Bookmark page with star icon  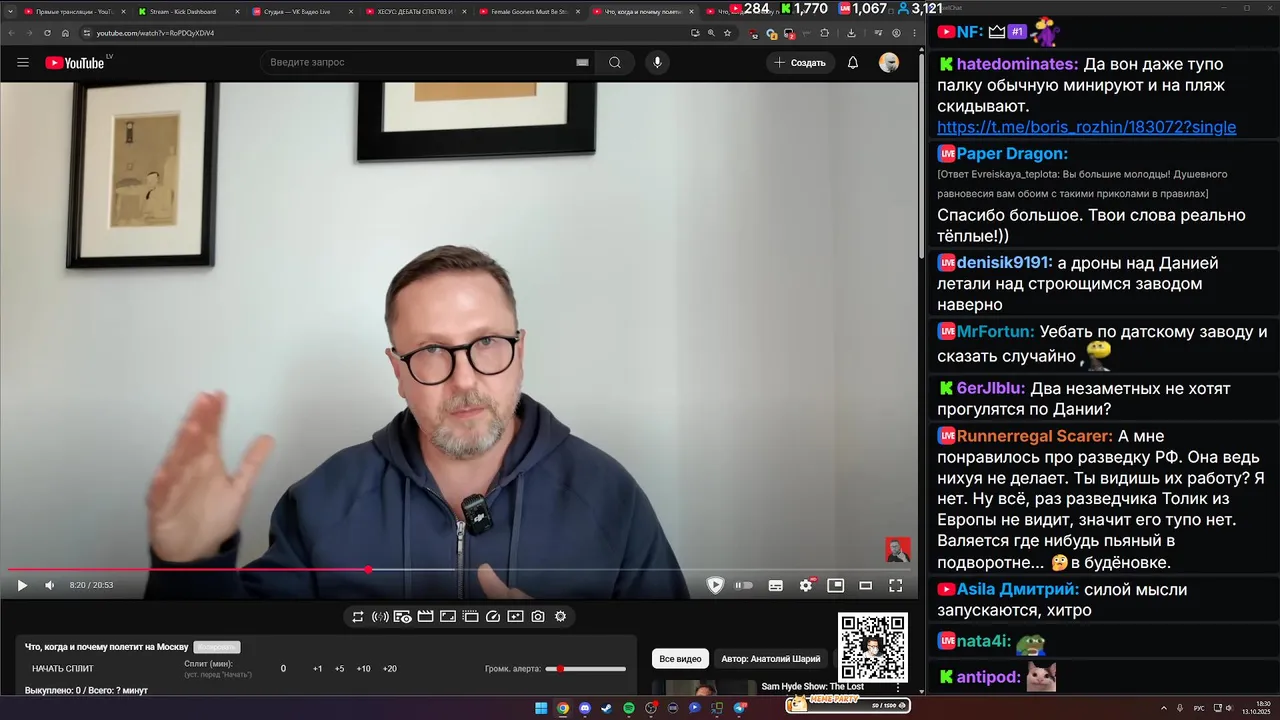[727, 33]
